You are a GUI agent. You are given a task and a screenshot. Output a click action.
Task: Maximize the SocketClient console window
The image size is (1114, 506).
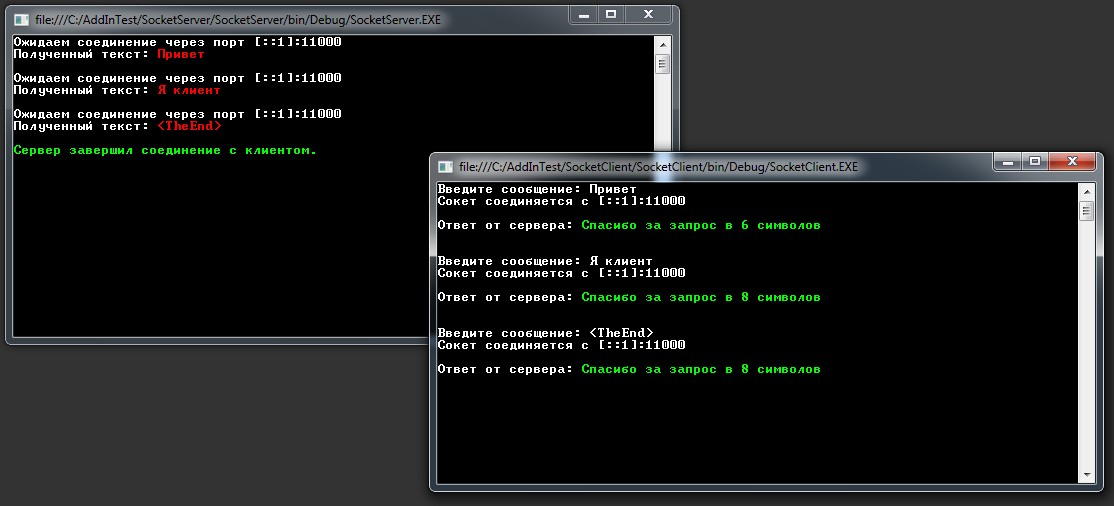tap(1034, 161)
